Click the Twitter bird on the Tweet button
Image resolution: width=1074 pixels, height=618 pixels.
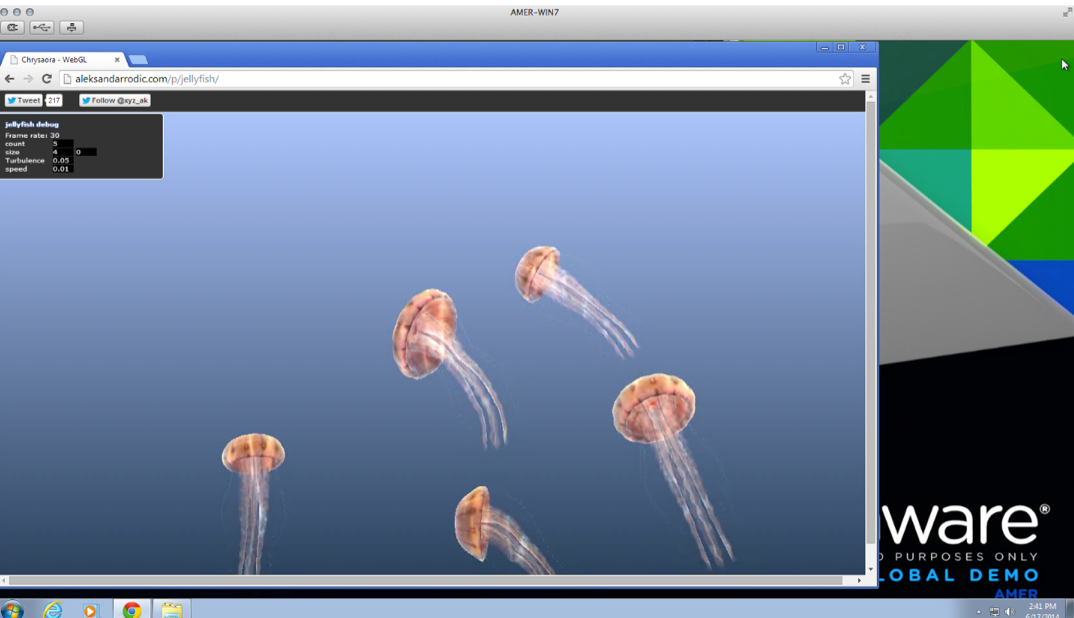[13, 100]
